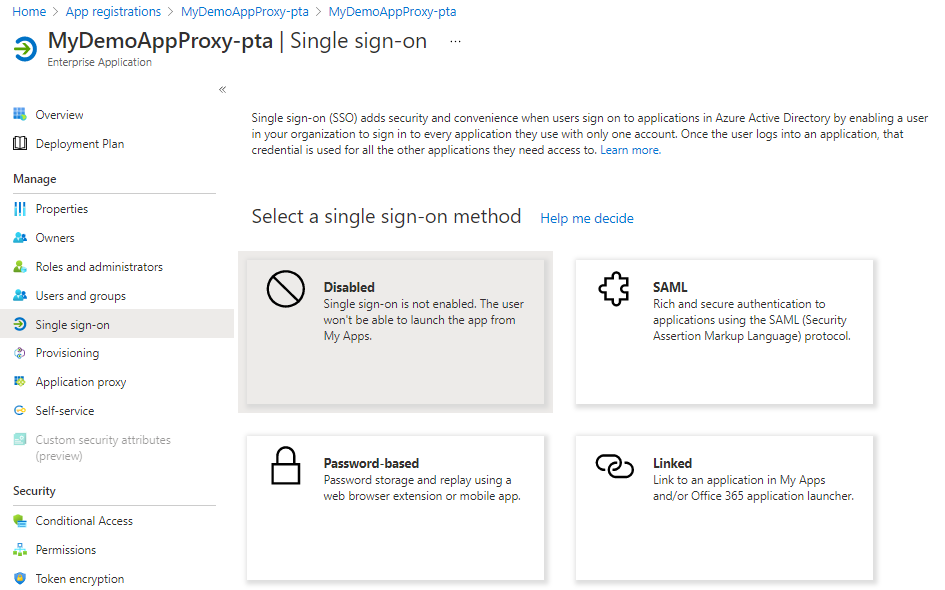The height and width of the screenshot is (590, 945).
Task: Open the Self-service menu item
Action: point(65,411)
